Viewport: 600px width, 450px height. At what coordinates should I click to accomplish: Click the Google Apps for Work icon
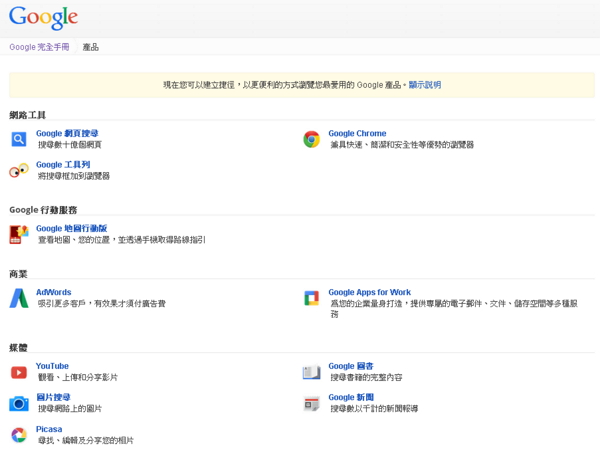(311, 298)
